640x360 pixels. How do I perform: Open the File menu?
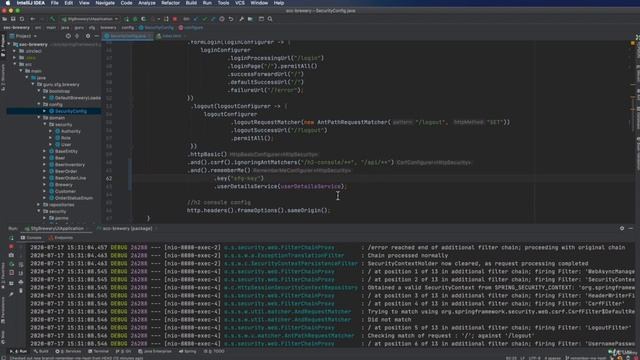(54, 3)
